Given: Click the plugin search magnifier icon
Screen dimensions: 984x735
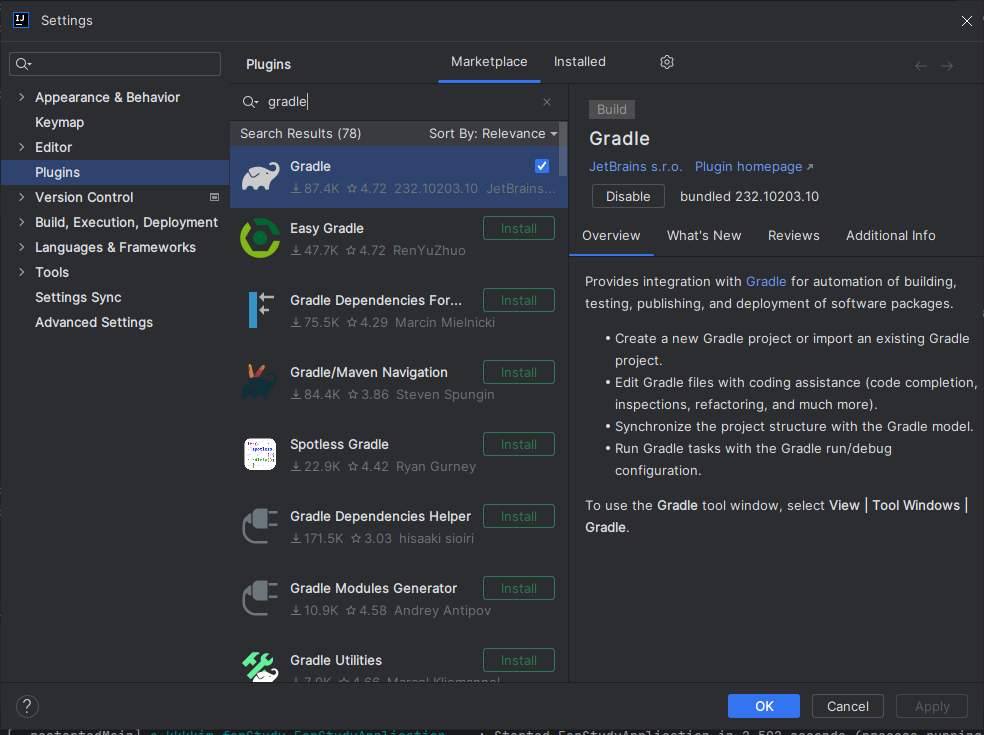Looking at the screenshot, I should click(x=250, y=102).
